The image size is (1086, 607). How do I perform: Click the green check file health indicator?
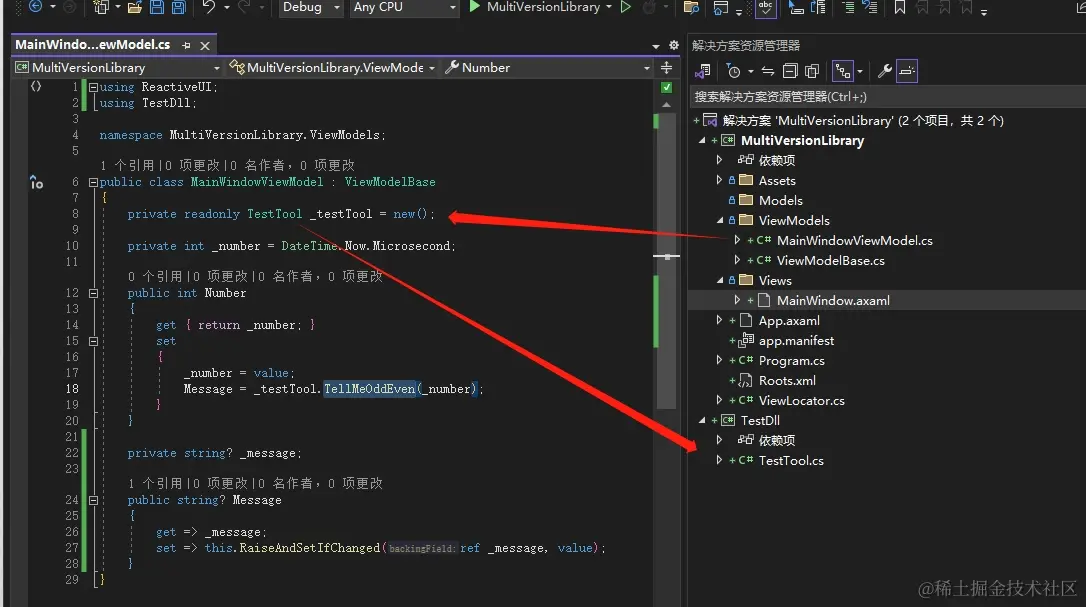pos(666,87)
